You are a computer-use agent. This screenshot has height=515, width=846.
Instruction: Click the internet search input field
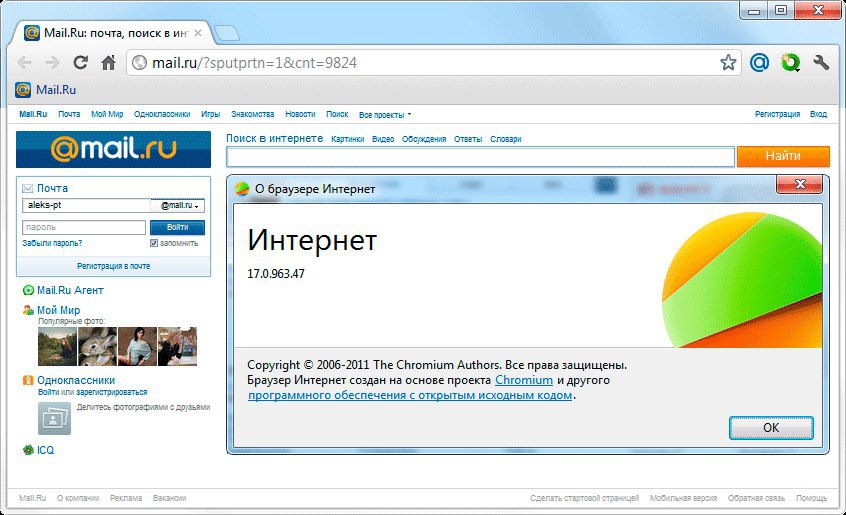point(480,157)
